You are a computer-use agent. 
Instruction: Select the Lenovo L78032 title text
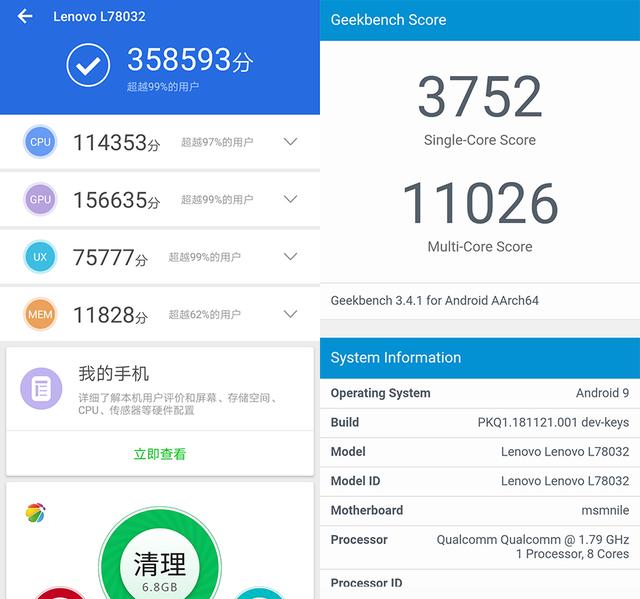click(x=99, y=16)
